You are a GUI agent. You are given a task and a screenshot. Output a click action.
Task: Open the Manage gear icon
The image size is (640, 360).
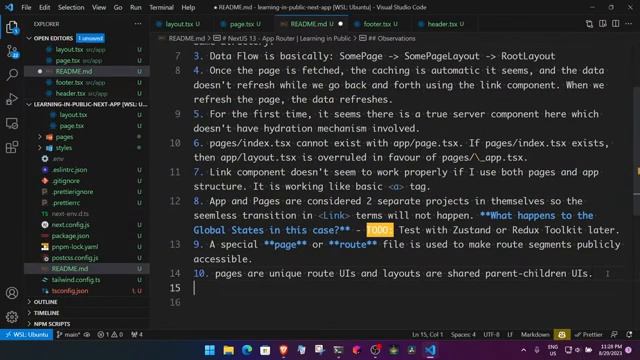tap(12, 316)
